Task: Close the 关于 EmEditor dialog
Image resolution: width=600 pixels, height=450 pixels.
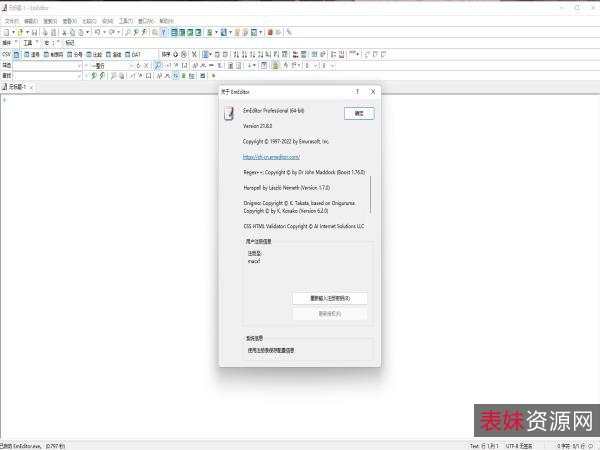Action: (373, 92)
